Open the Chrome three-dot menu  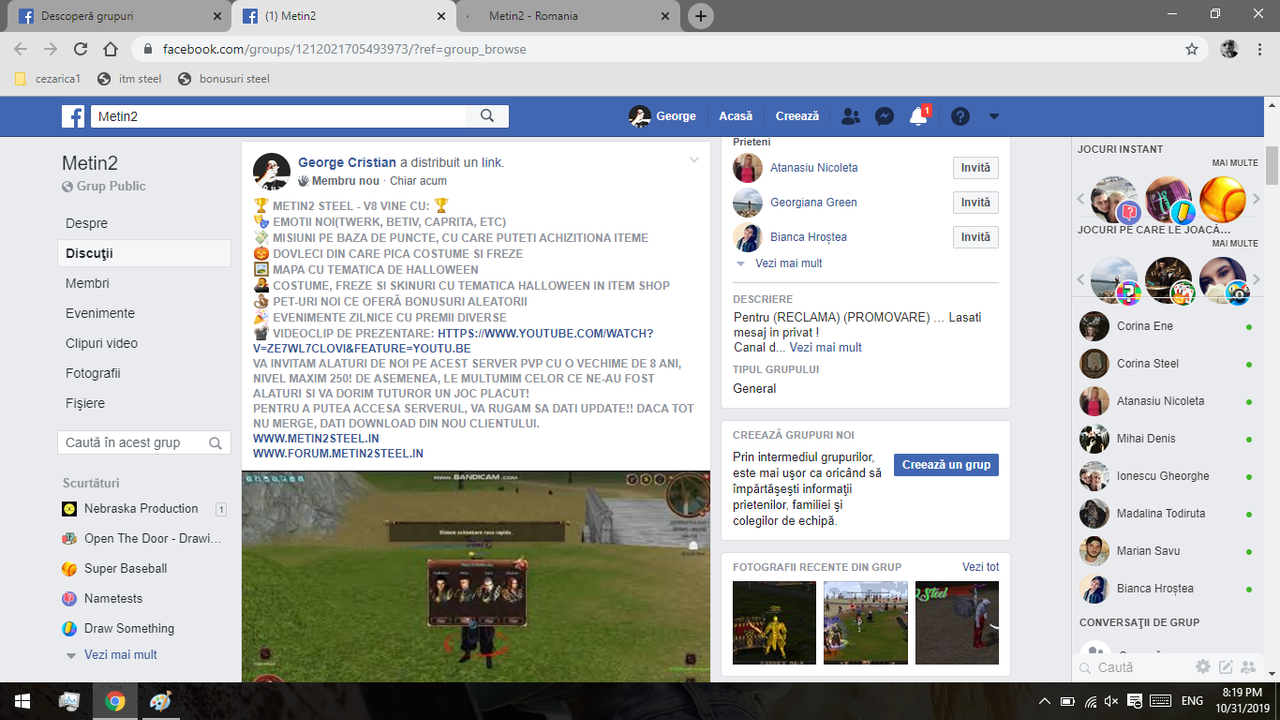1261,49
